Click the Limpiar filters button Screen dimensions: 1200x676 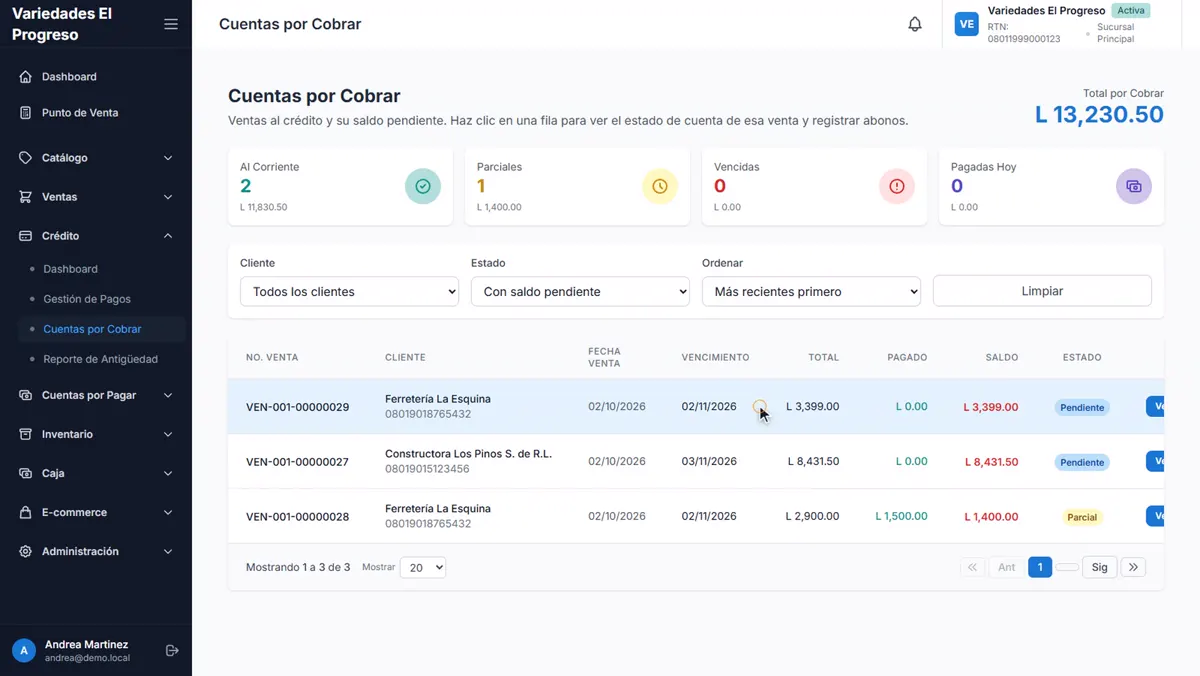point(1042,291)
